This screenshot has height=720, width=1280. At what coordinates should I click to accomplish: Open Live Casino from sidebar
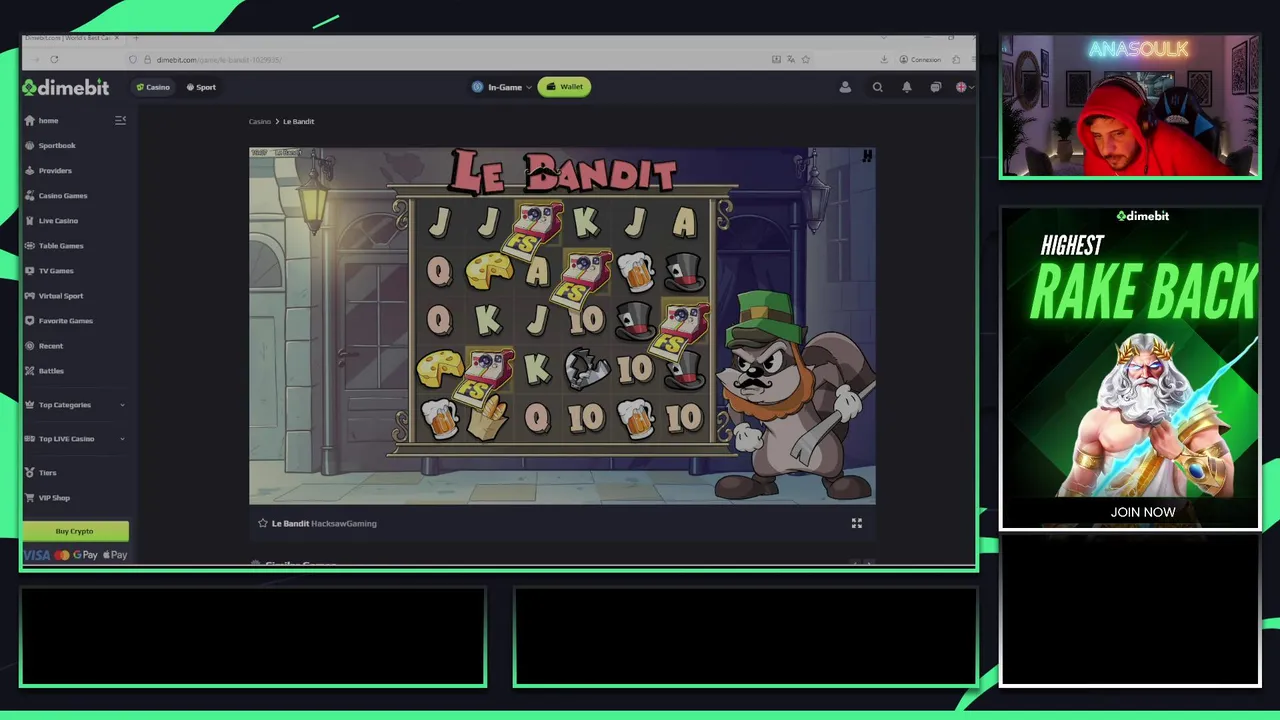tap(52, 220)
